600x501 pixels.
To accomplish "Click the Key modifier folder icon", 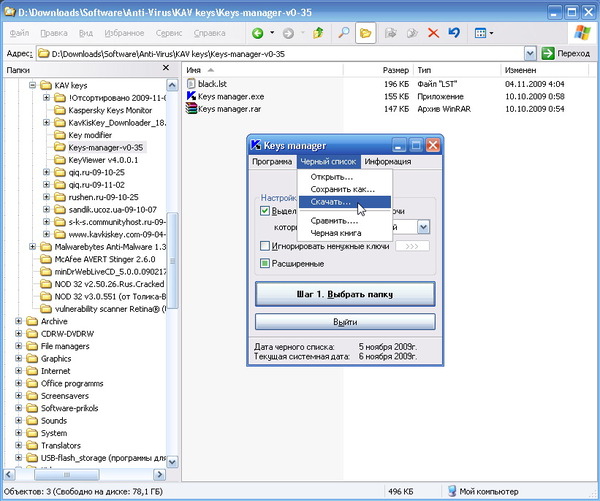I will [x=59, y=135].
